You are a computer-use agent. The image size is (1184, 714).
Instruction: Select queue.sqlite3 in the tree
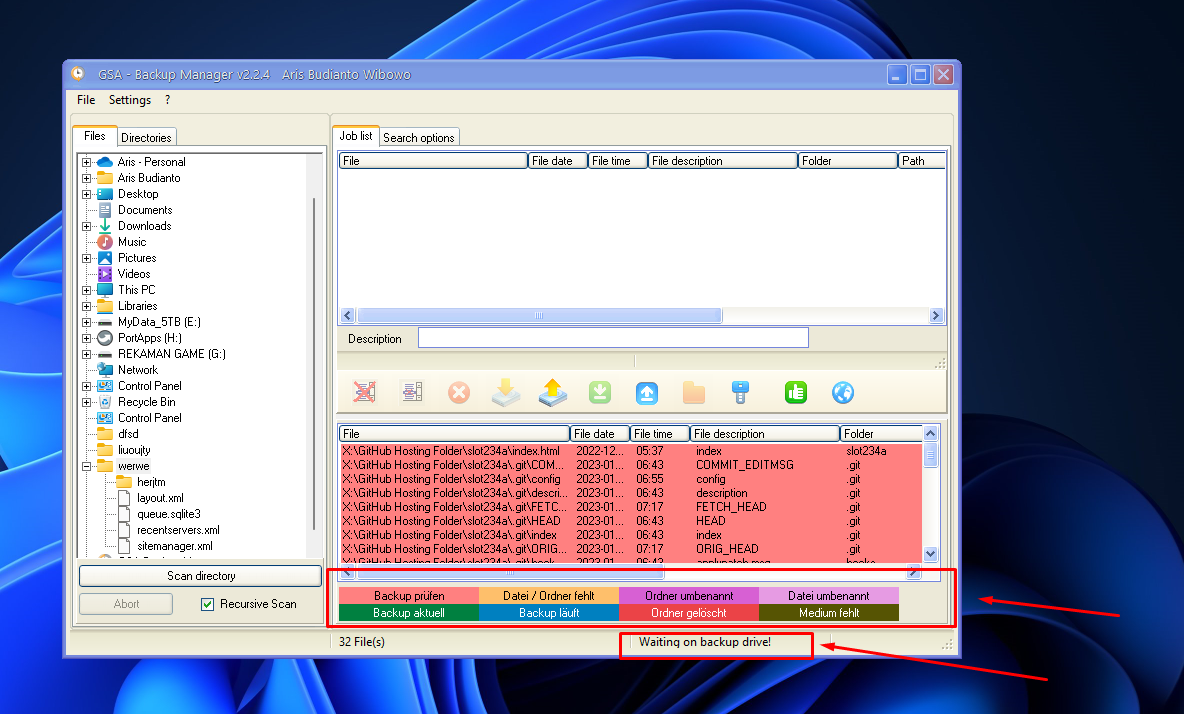168,514
